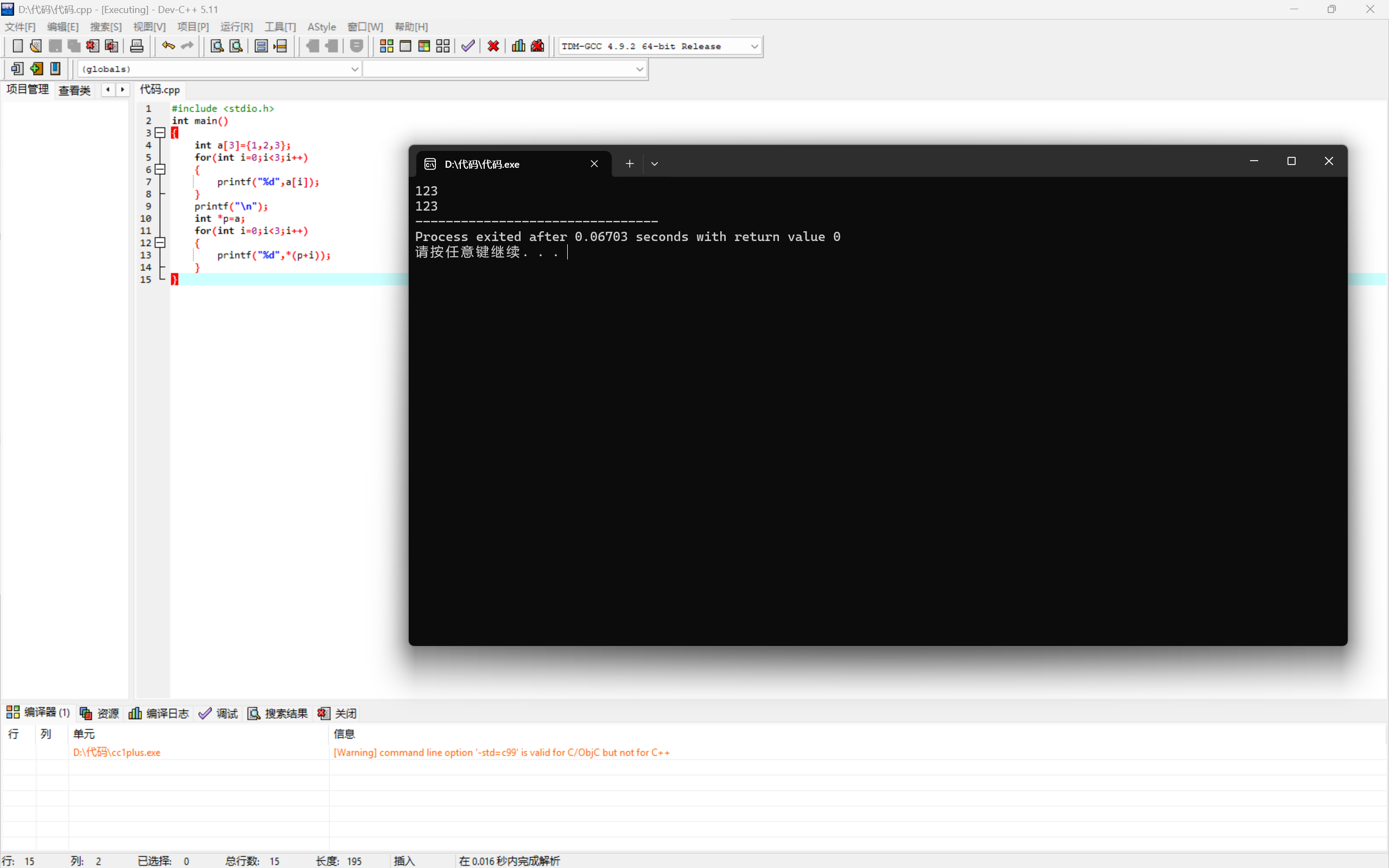Click the New file toolbar icon
This screenshot has height=868, width=1389.
(x=17, y=46)
